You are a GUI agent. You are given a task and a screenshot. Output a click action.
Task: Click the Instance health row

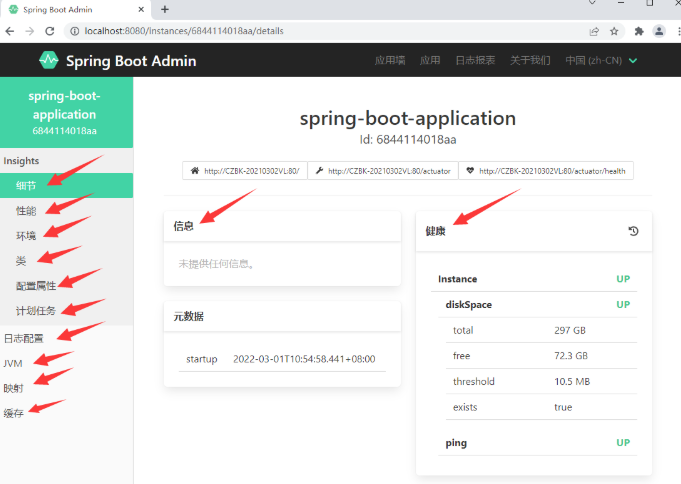pos(534,279)
